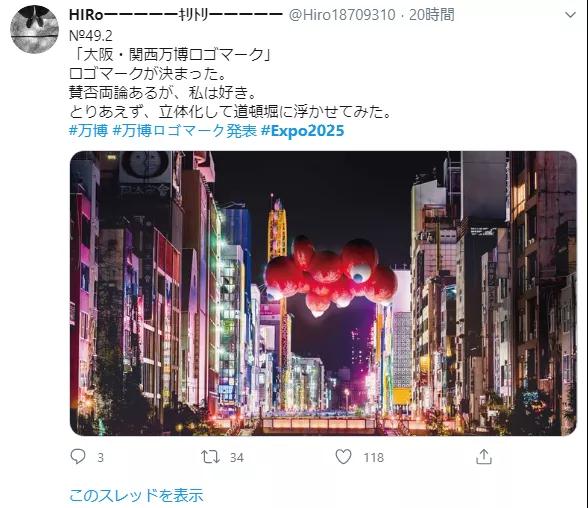The height and width of the screenshot is (508, 588).
Task: Click the tweet text line ロゴマークが決まった。
Action: point(148,73)
